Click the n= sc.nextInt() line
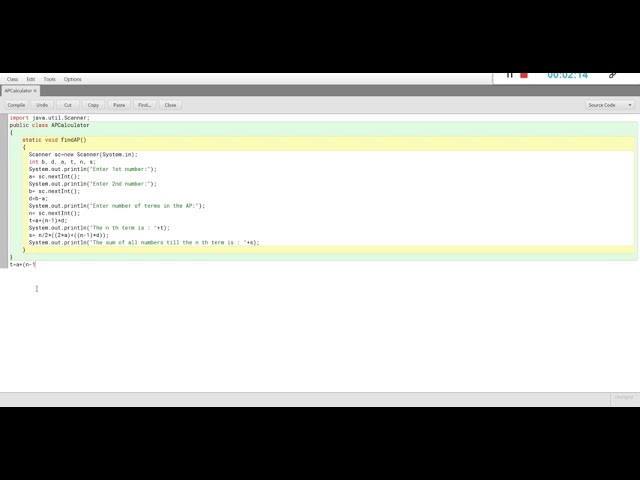This screenshot has width=640, height=480. pyautogui.click(x=54, y=213)
